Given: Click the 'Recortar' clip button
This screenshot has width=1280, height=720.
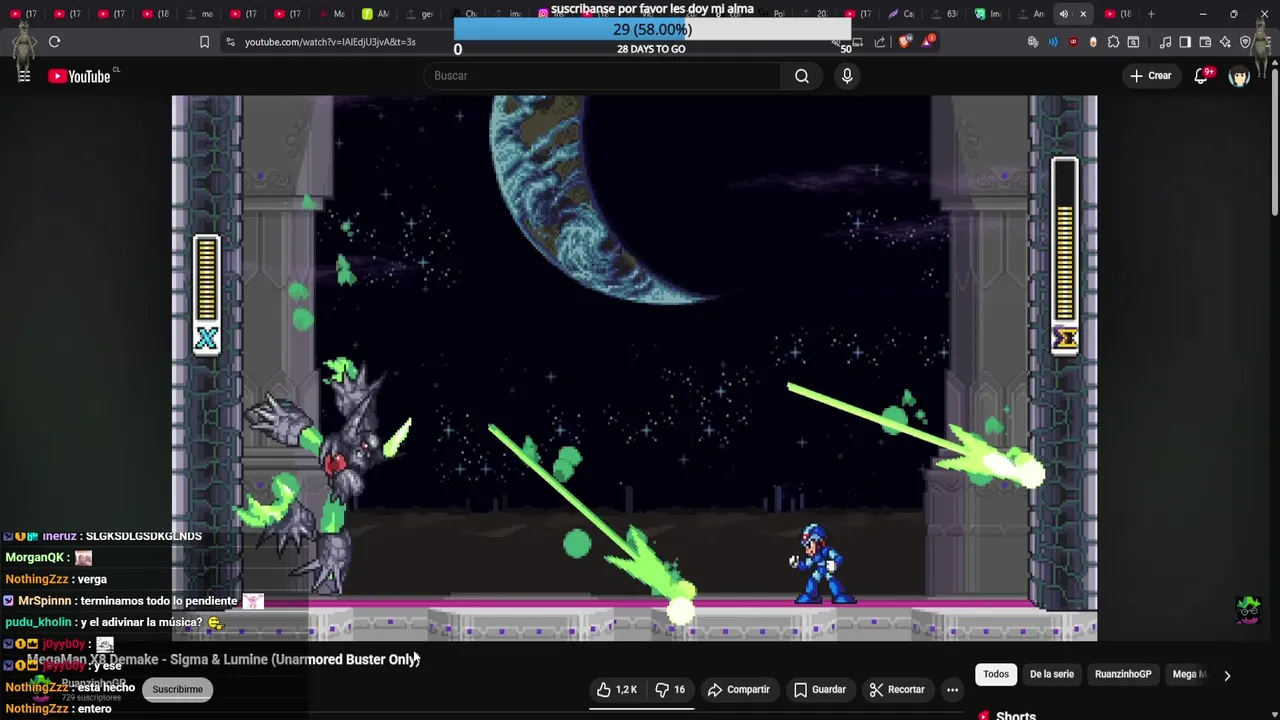Looking at the screenshot, I should pyautogui.click(x=897, y=689).
